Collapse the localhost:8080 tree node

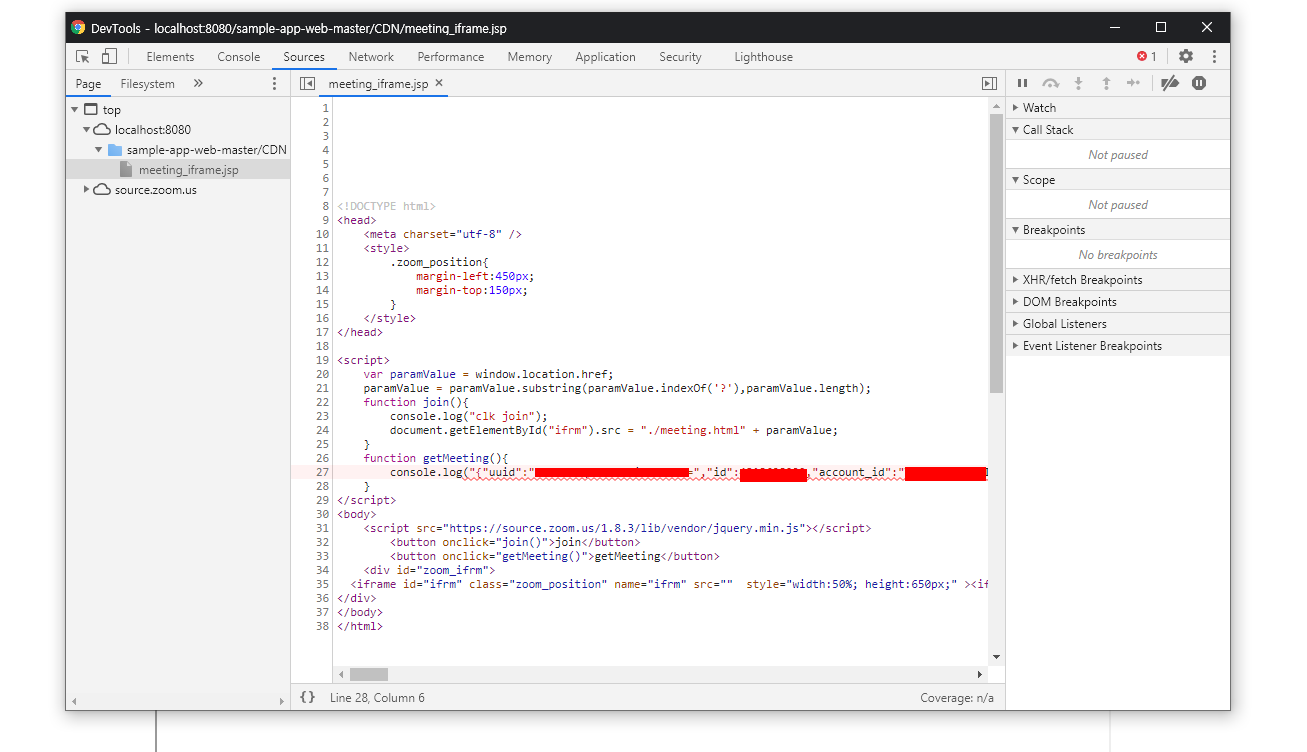87,130
